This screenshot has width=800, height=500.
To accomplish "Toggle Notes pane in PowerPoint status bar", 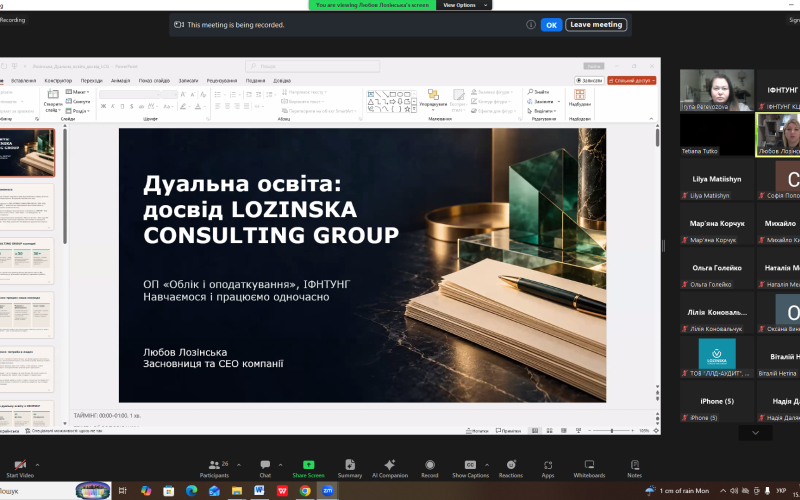I will tap(478, 431).
